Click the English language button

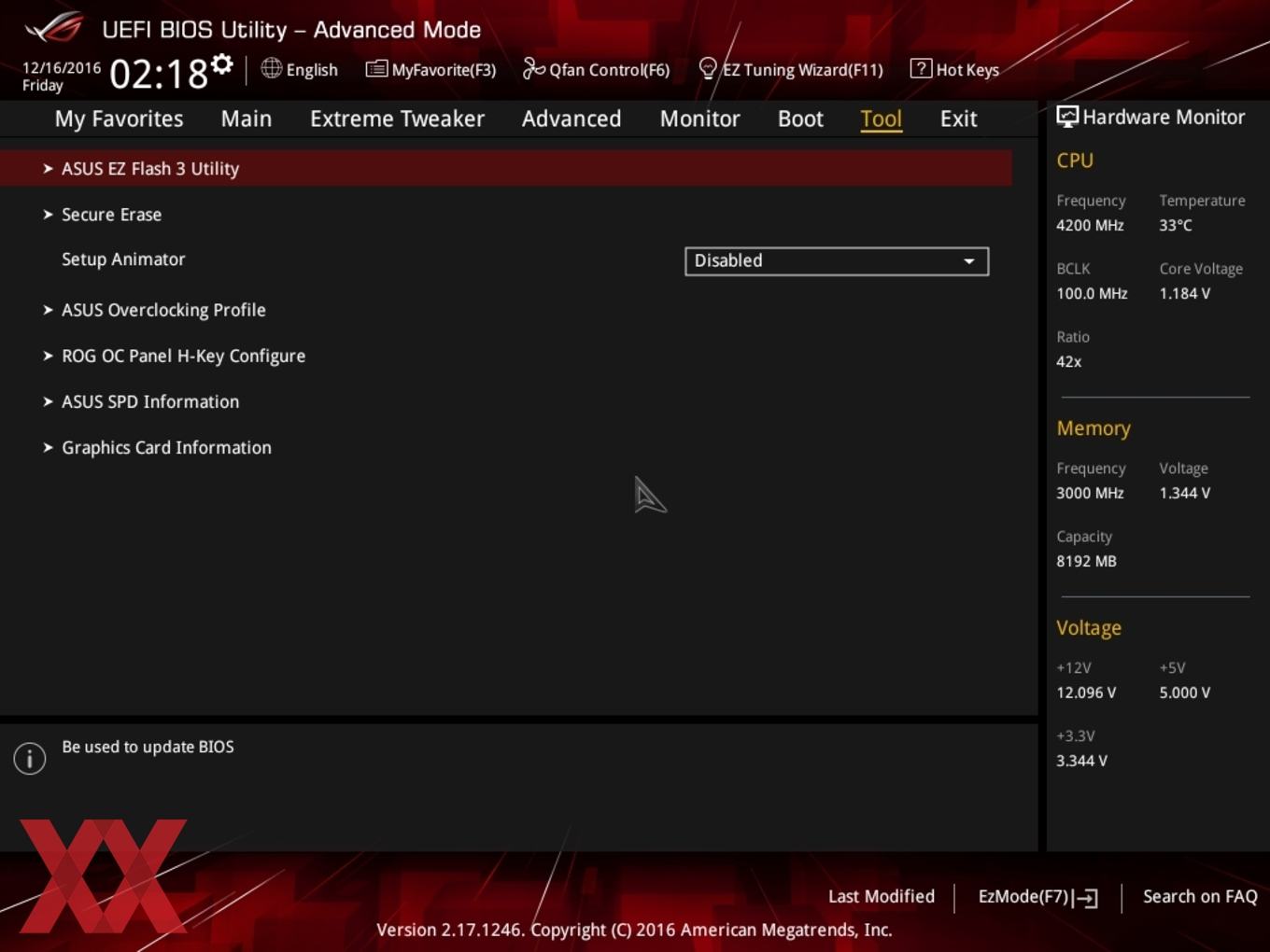coord(312,70)
